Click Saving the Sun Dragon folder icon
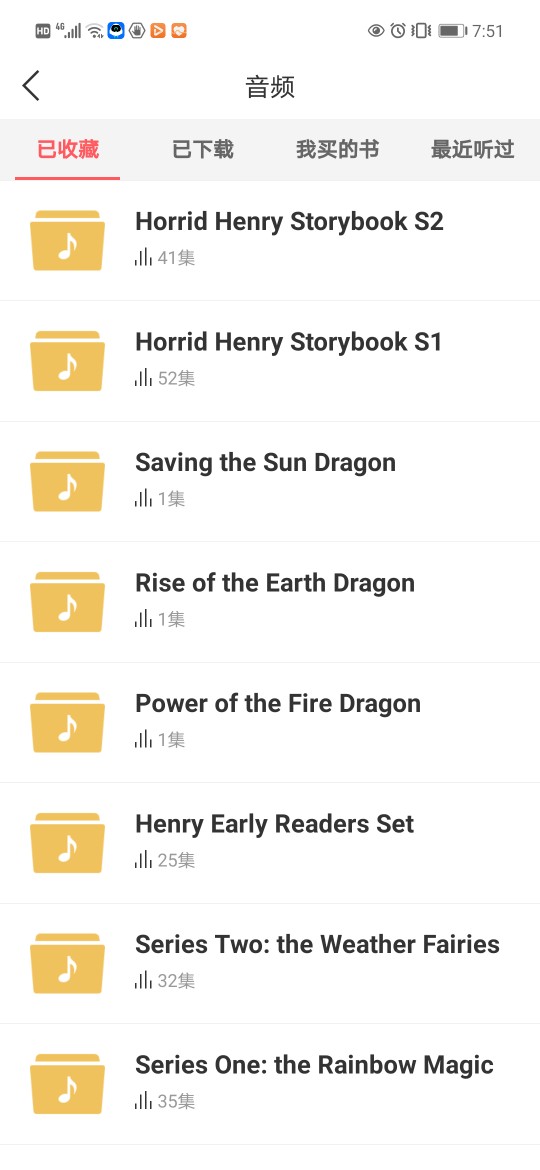Screen dimensions: 540x1170 (x=67, y=481)
